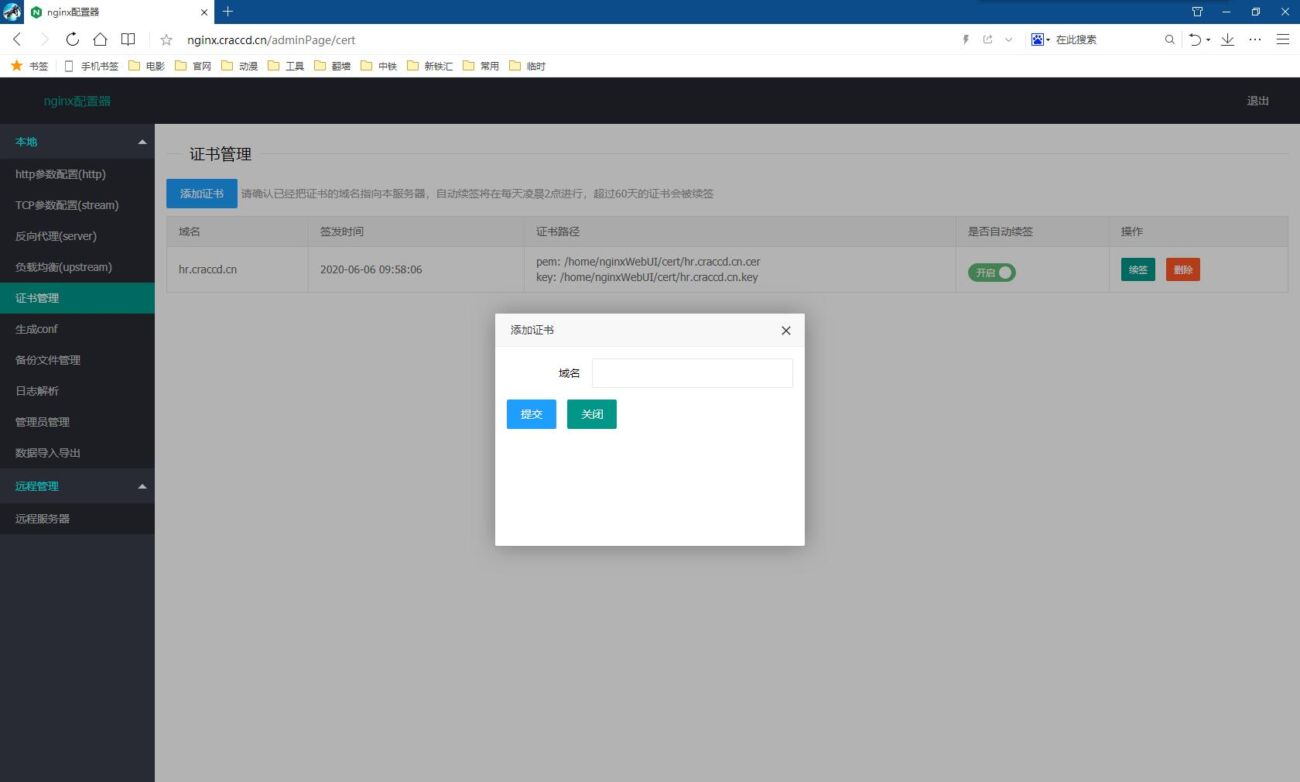Open the browser menu with the hamburger icon
Screen dimensions: 1300x782
(x=1283, y=40)
